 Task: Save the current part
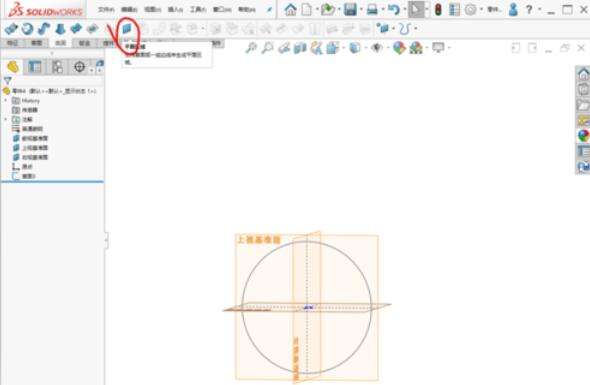350,9
